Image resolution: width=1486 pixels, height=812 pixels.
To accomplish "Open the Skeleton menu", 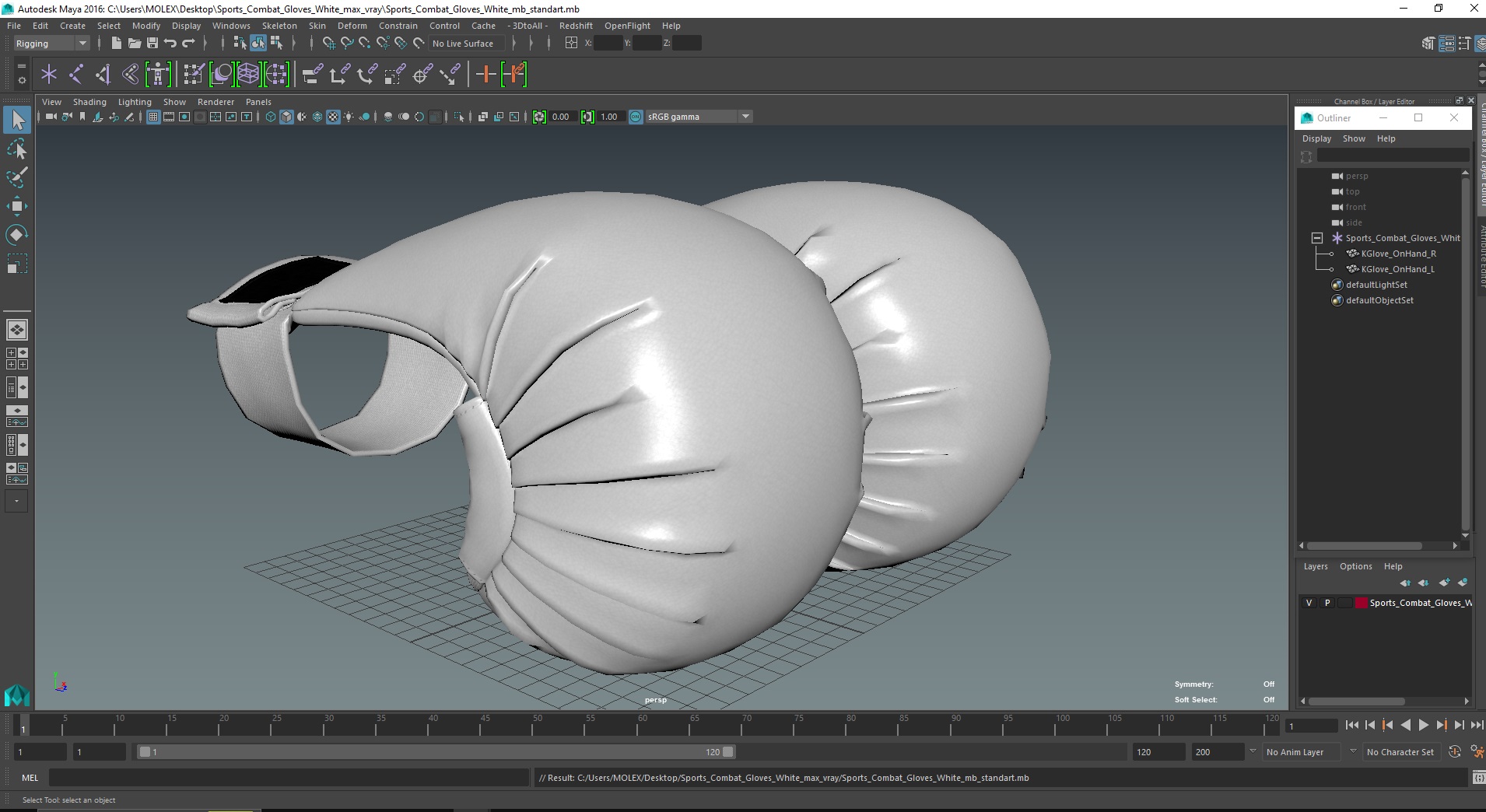I will tap(279, 26).
